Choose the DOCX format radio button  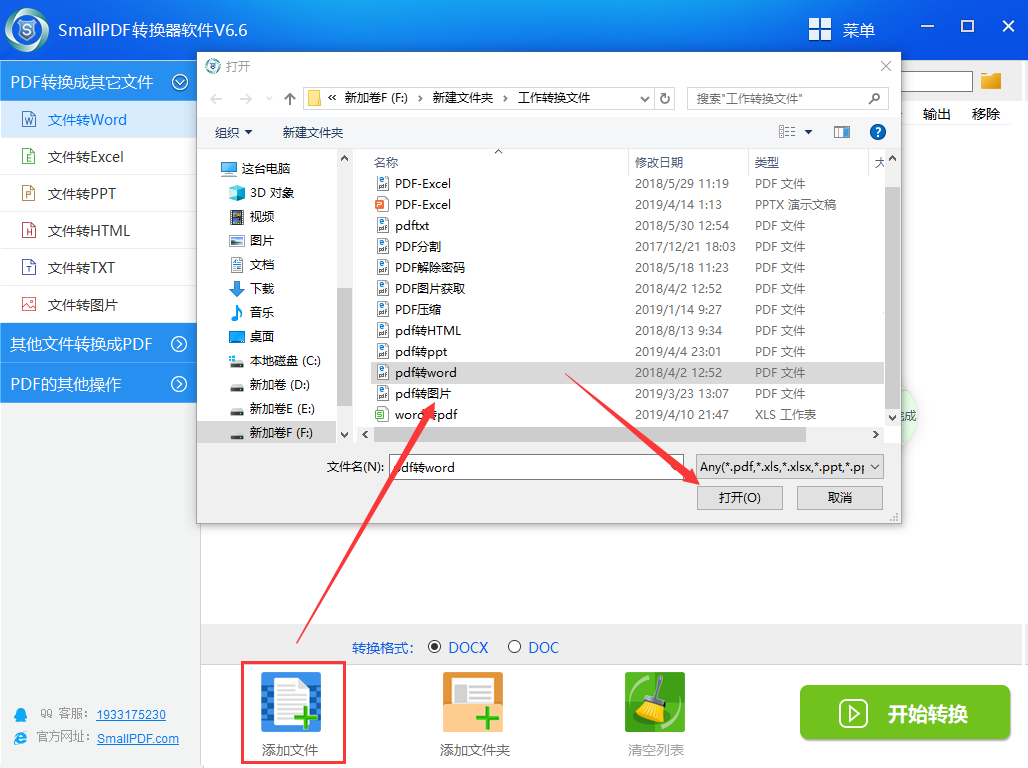click(434, 647)
